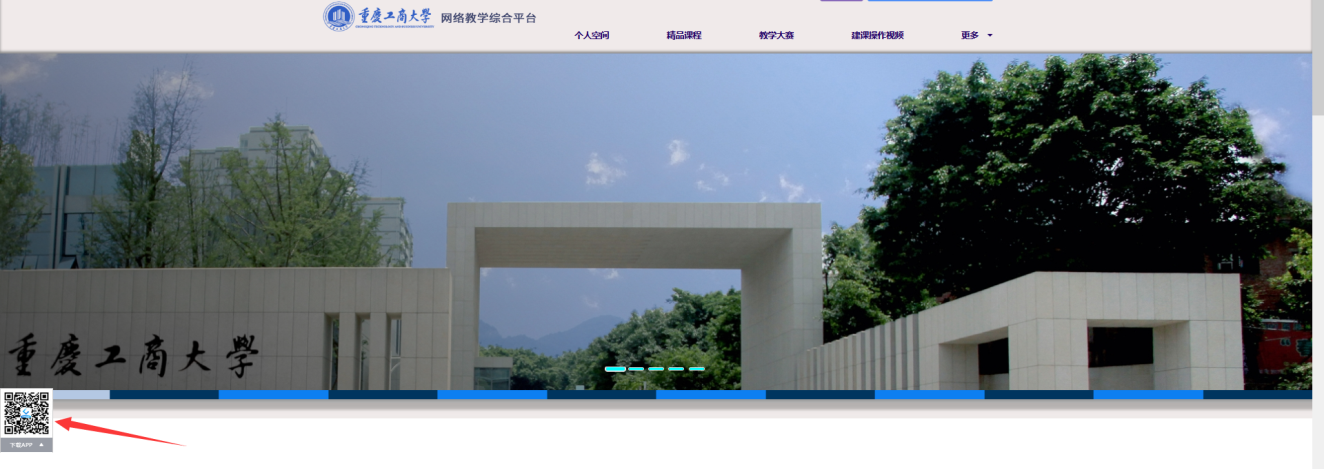Open the 个人空间 menu item

click(x=591, y=35)
